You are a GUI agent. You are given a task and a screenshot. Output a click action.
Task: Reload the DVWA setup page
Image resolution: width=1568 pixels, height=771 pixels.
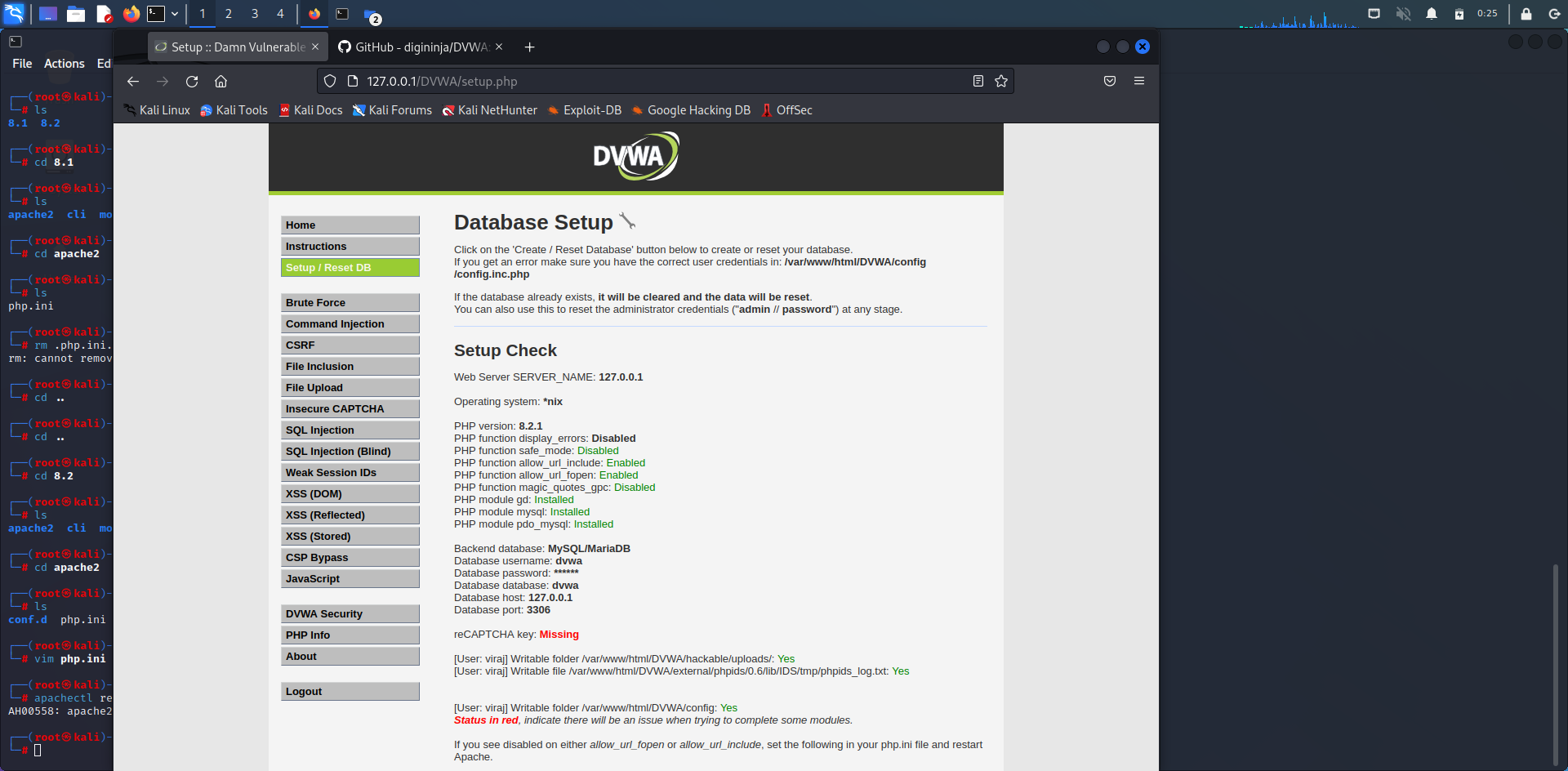pos(192,81)
